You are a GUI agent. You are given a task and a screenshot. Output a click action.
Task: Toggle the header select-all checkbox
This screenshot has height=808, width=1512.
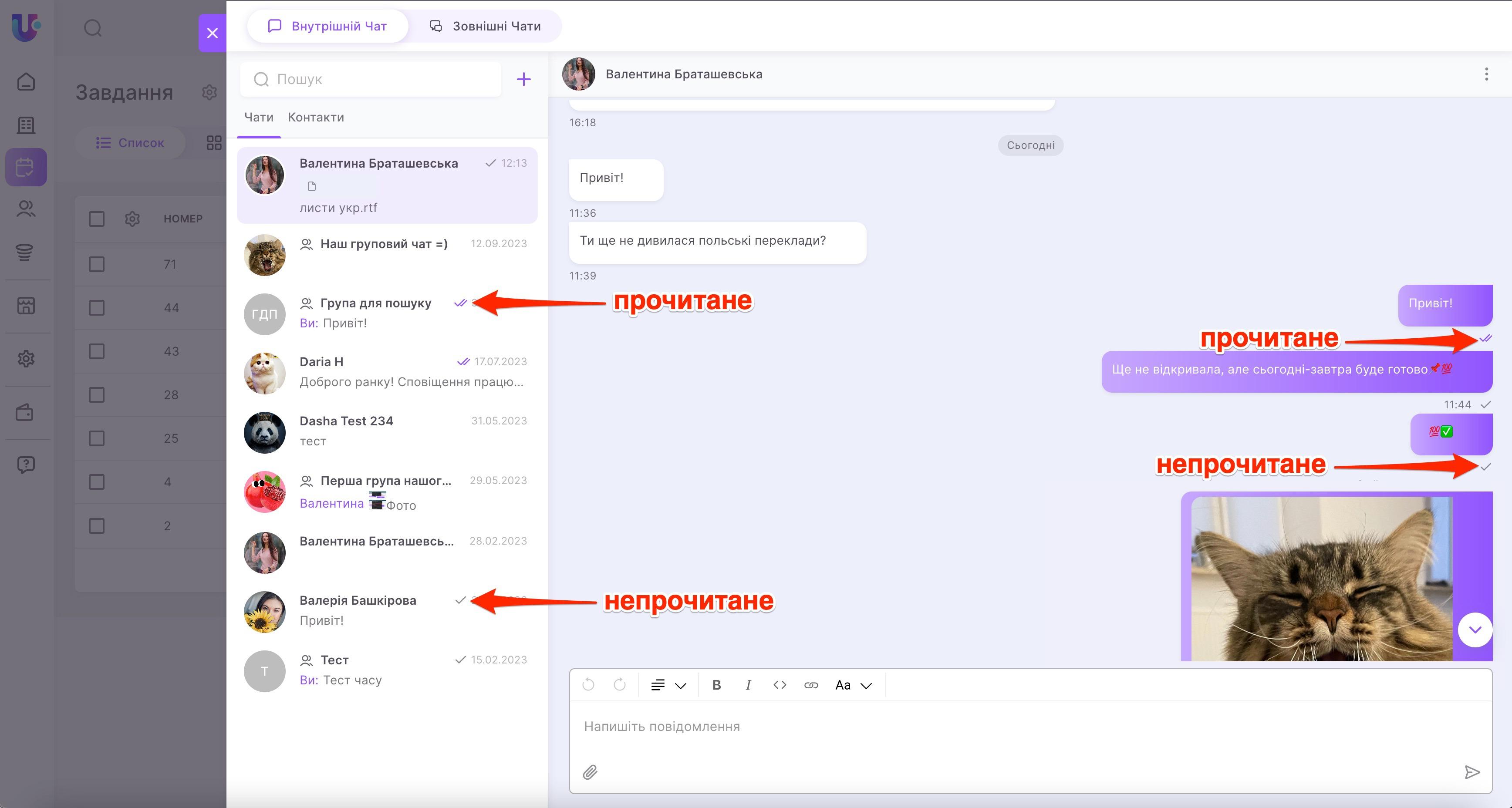point(97,219)
